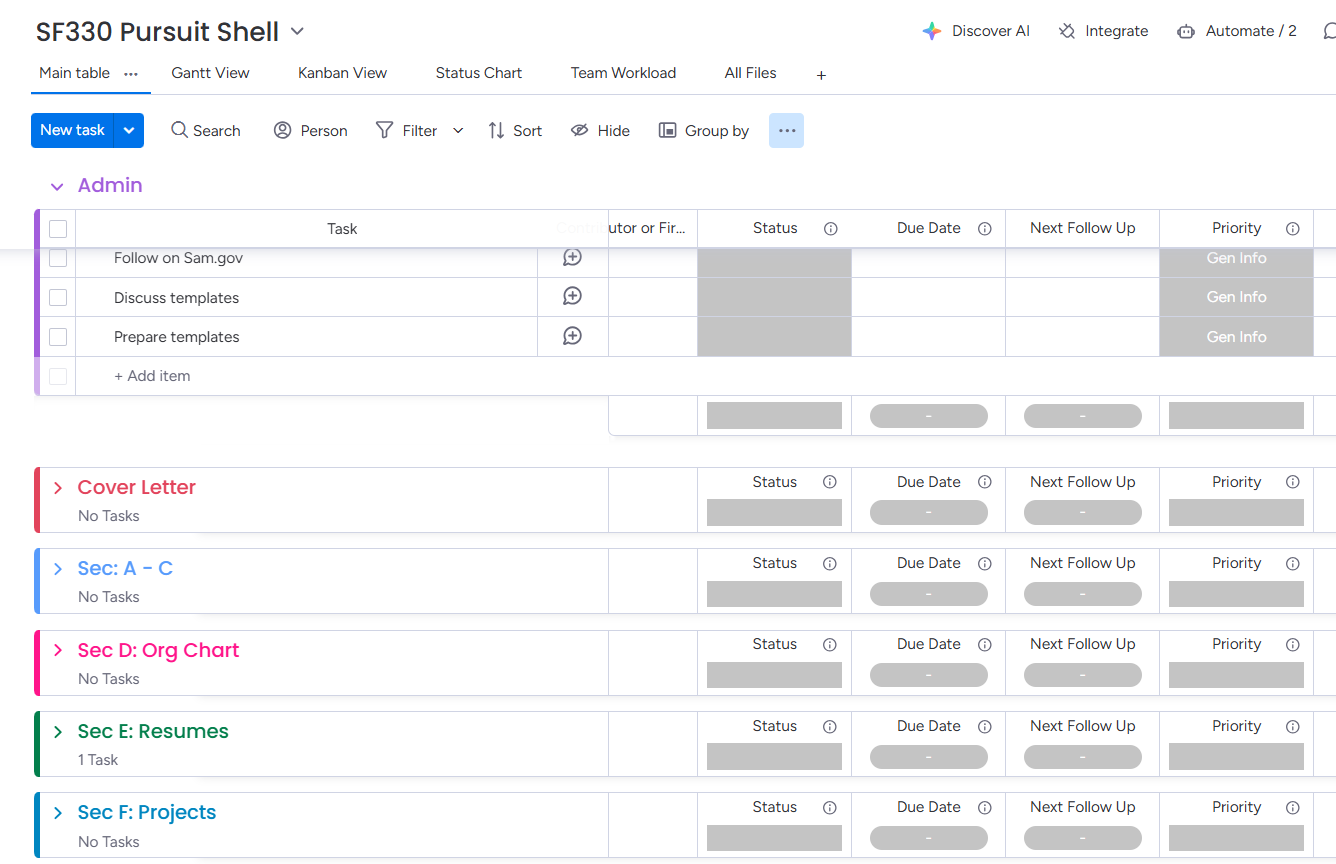Screen dimensions: 1336x864
Task: Check the Follow on Sam.gov row checkbox
Action: [x=58, y=258]
